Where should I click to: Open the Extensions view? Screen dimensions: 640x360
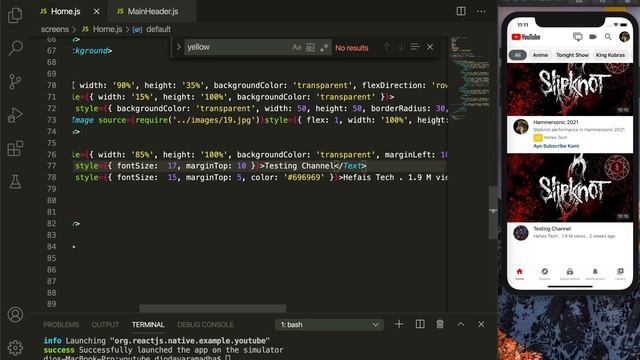(x=15, y=149)
